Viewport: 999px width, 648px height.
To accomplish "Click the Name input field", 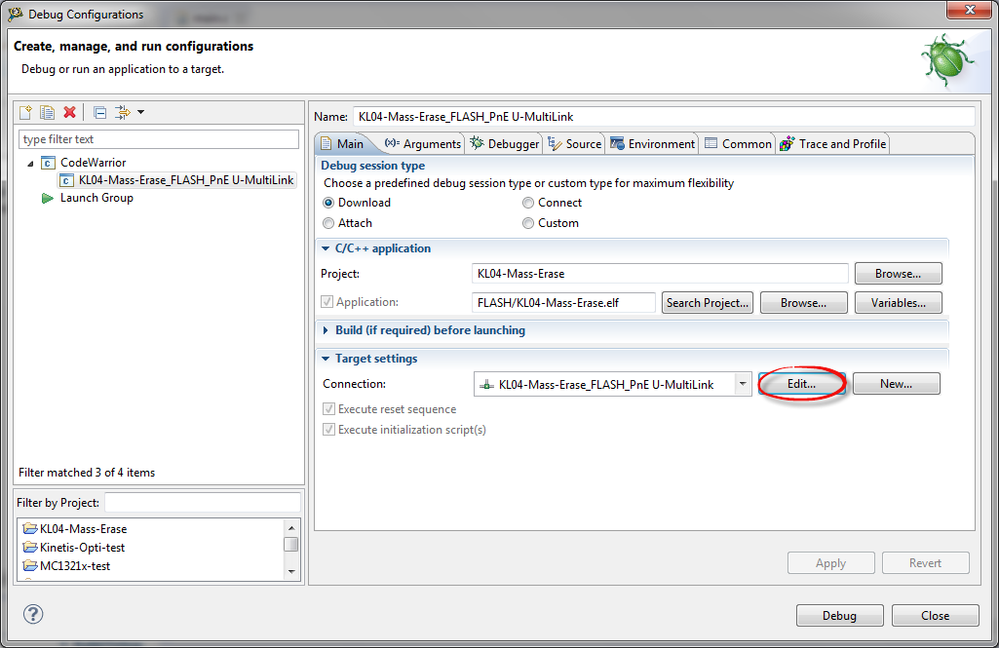I will point(664,117).
